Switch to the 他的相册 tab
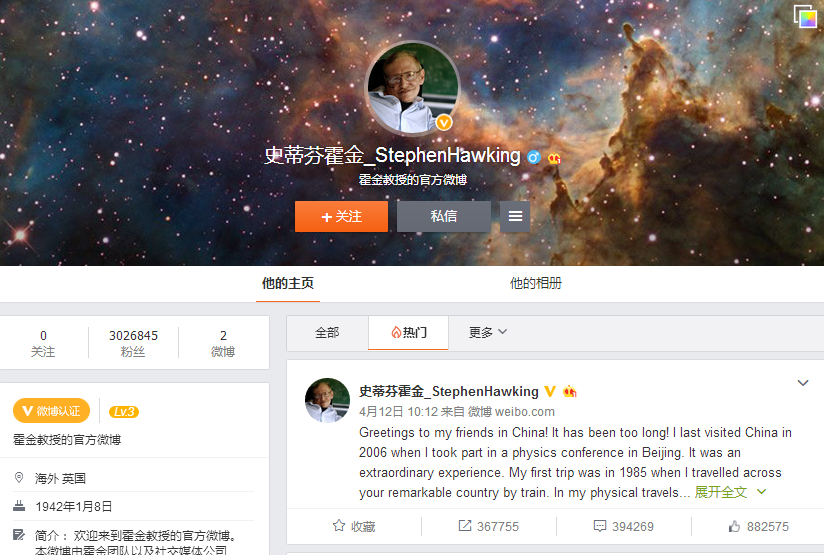The width and height of the screenshot is (824, 555). pyautogui.click(x=535, y=283)
